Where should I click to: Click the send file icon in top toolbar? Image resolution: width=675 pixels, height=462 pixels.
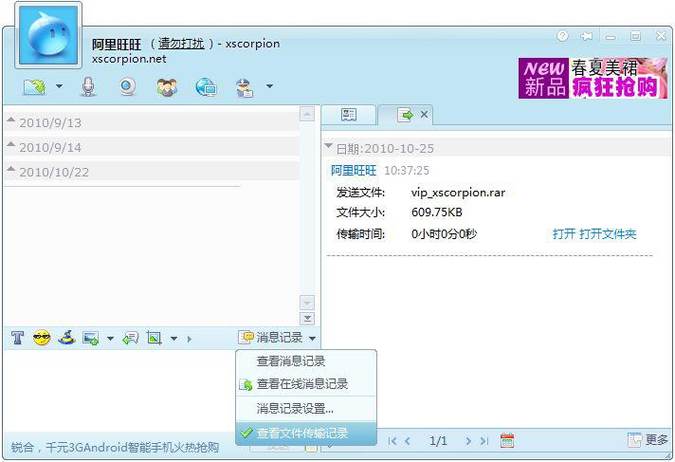33,87
